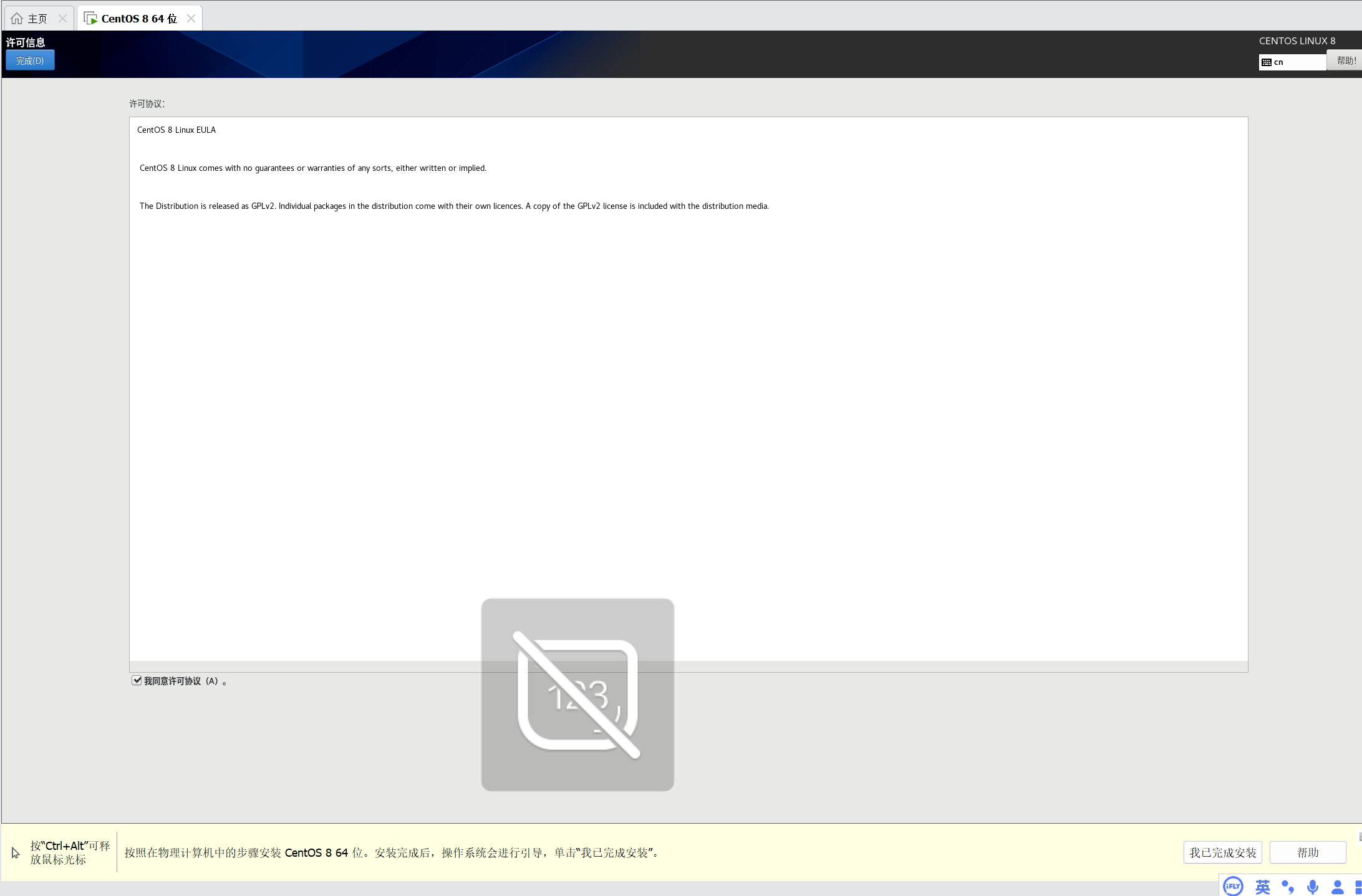
Task: Click the CentOS 8 Linux EULA title text
Action: click(176, 130)
